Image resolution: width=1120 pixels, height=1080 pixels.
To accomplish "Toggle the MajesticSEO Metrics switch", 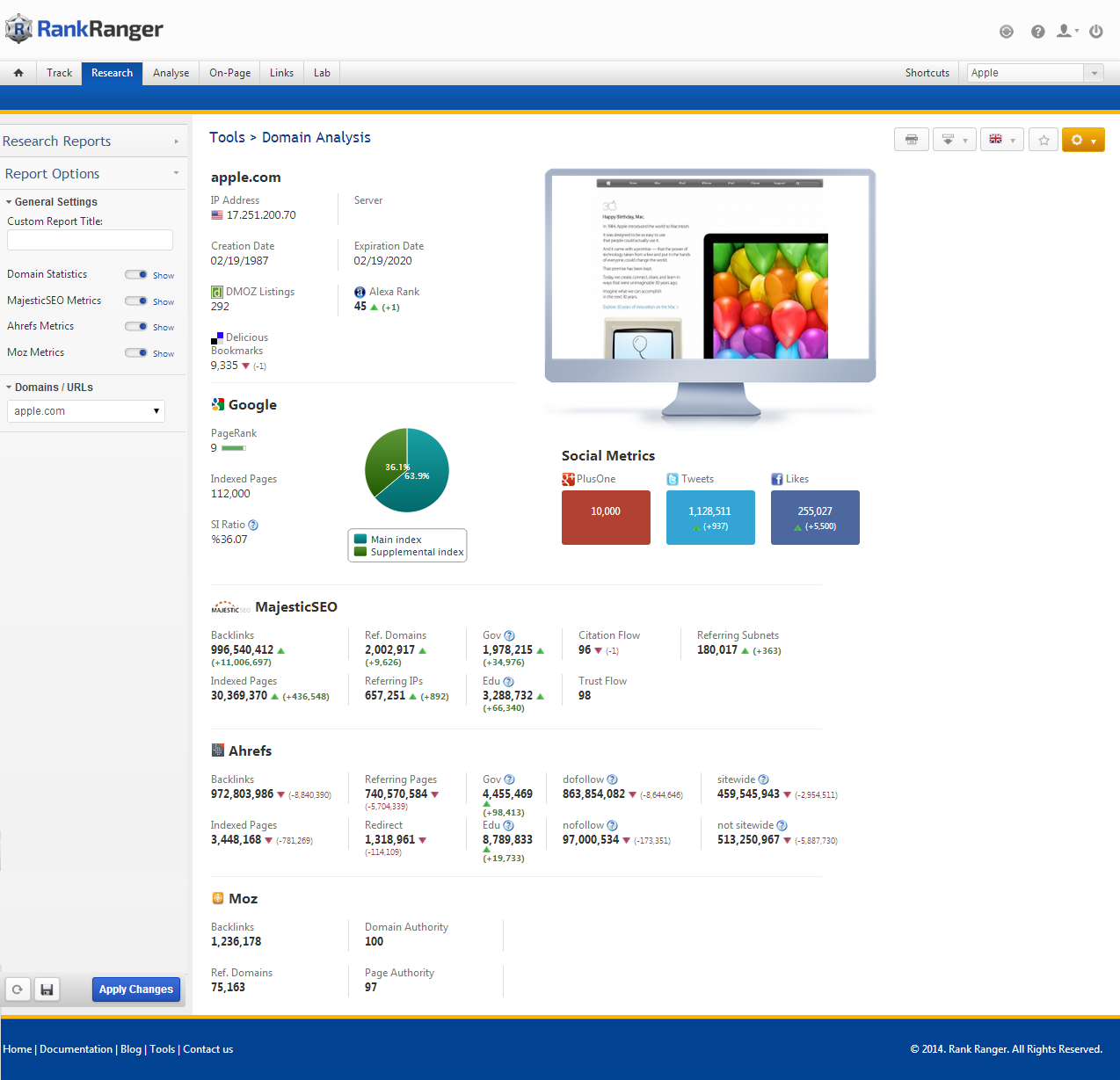I will [136, 301].
